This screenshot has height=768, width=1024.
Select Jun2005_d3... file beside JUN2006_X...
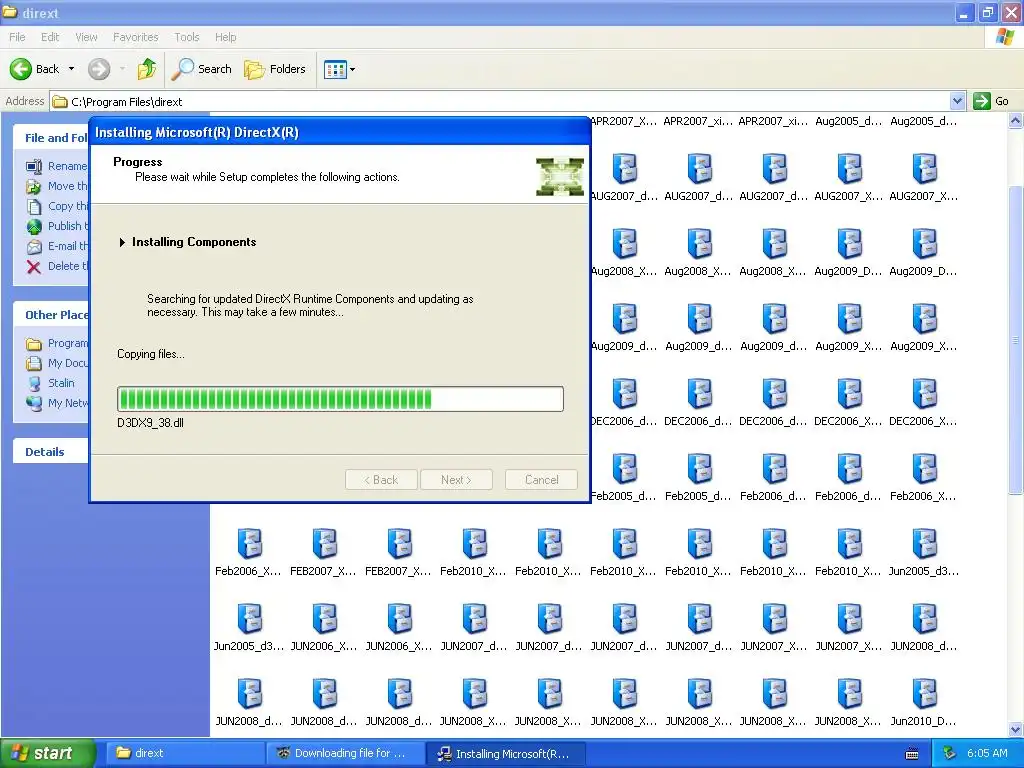coord(249,627)
